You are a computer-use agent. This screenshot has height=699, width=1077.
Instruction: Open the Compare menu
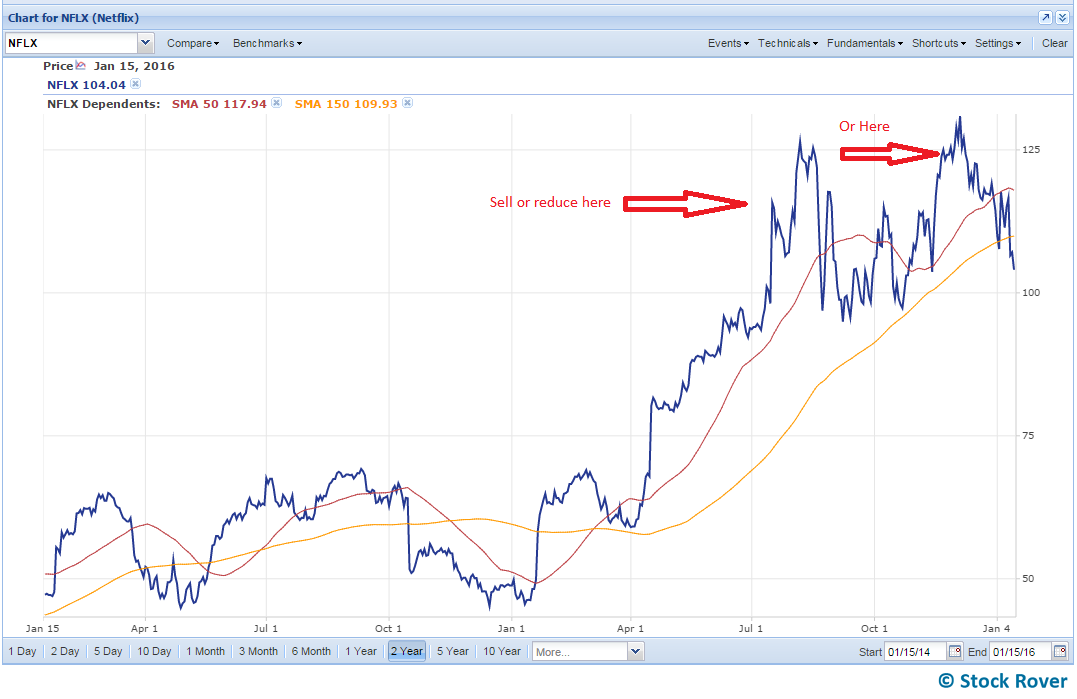click(193, 43)
